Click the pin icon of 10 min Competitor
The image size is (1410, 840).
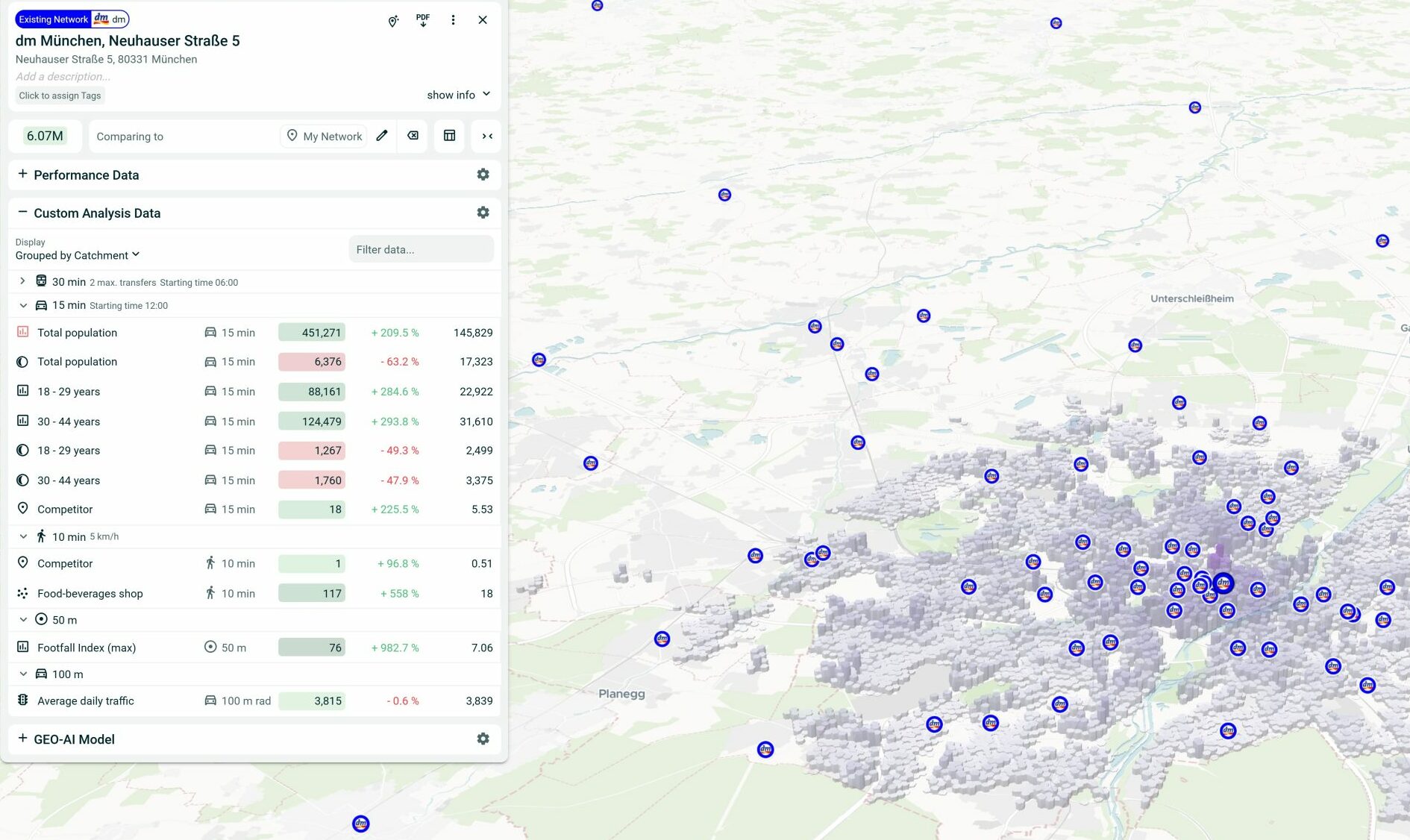tap(22, 562)
